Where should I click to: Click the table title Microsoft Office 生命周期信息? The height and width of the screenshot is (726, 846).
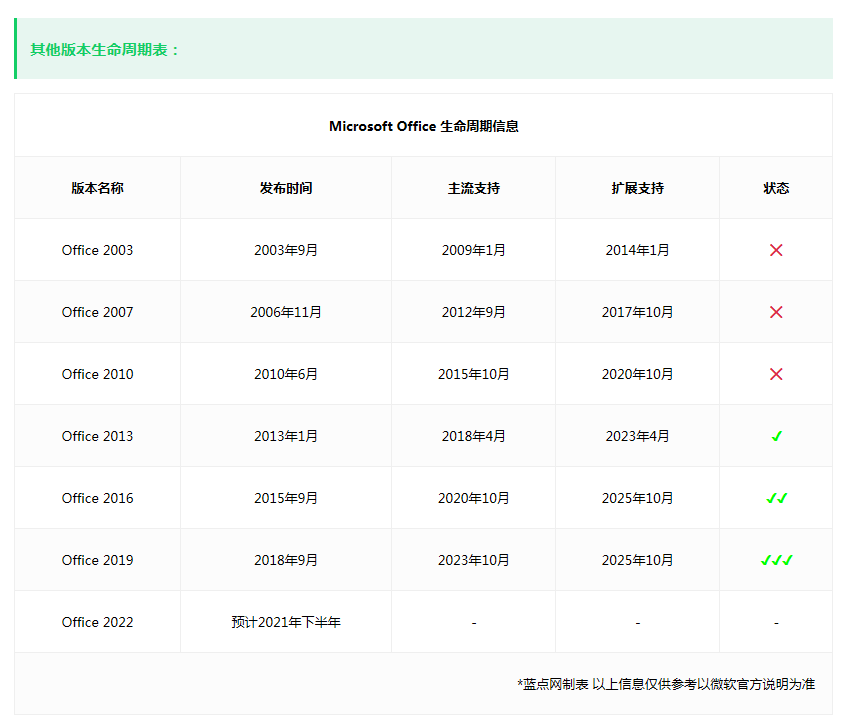pos(424,126)
